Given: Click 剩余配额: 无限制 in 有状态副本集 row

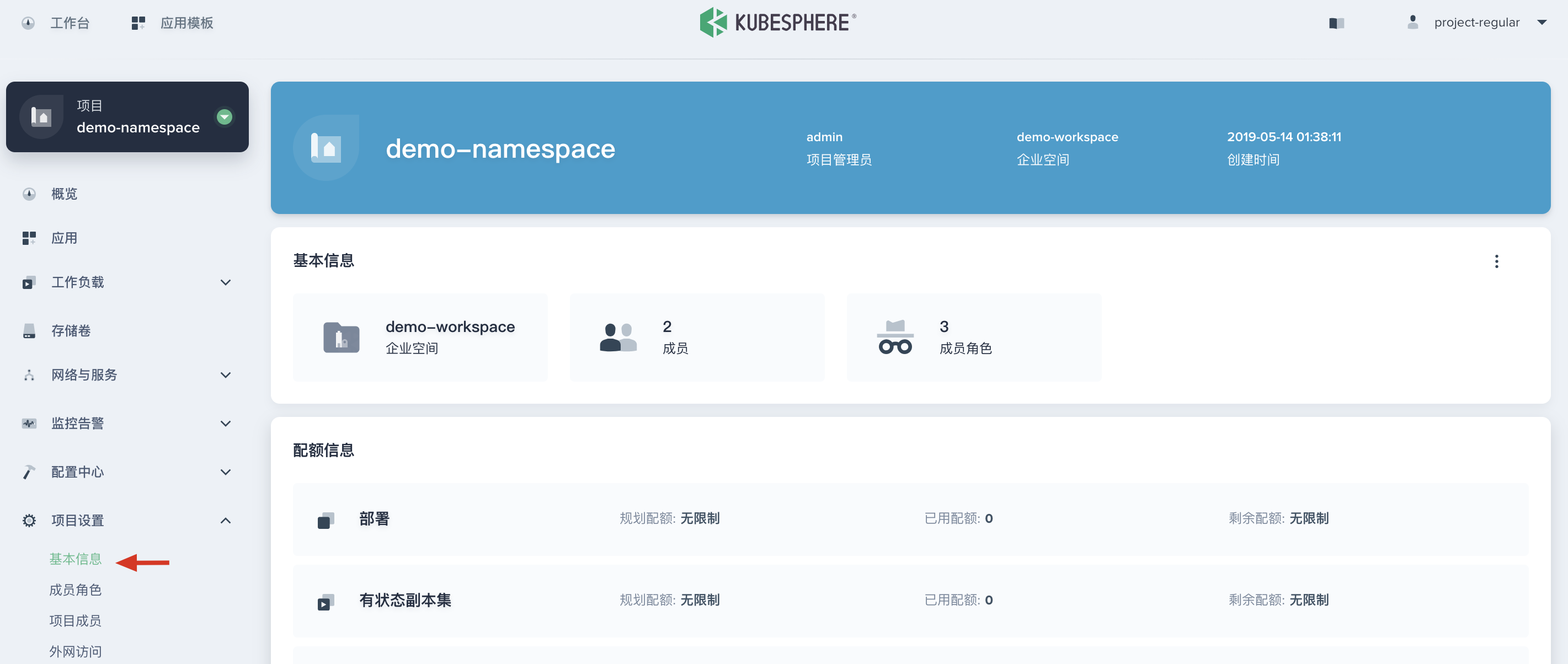Looking at the screenshot, I should click(1278, 600).
